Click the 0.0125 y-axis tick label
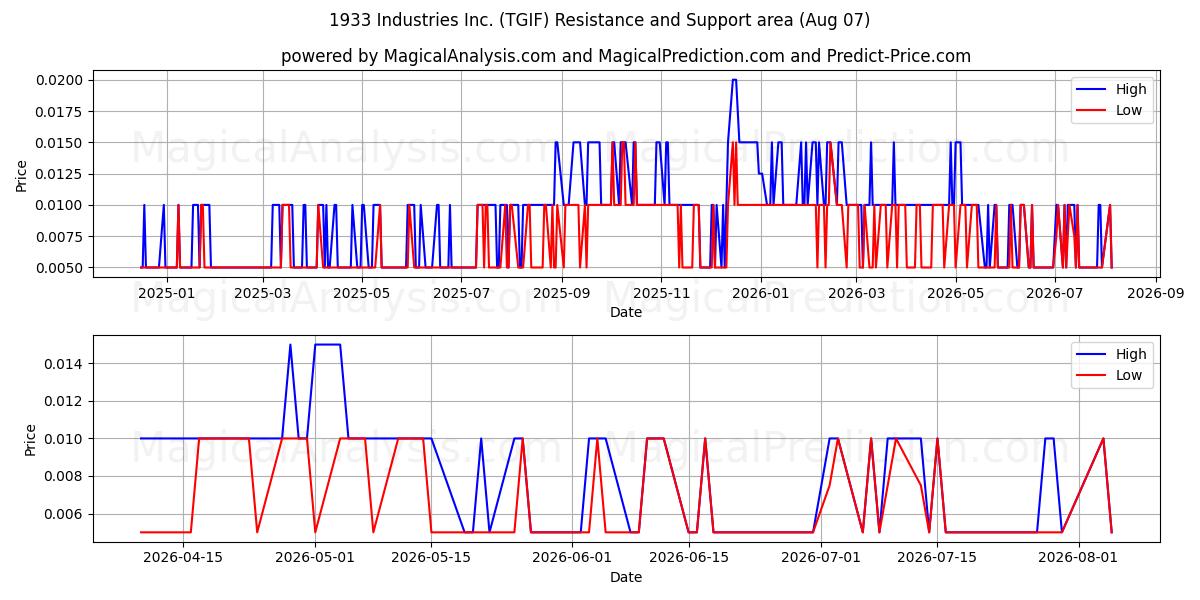The image size is (1200, 600). 62,174
